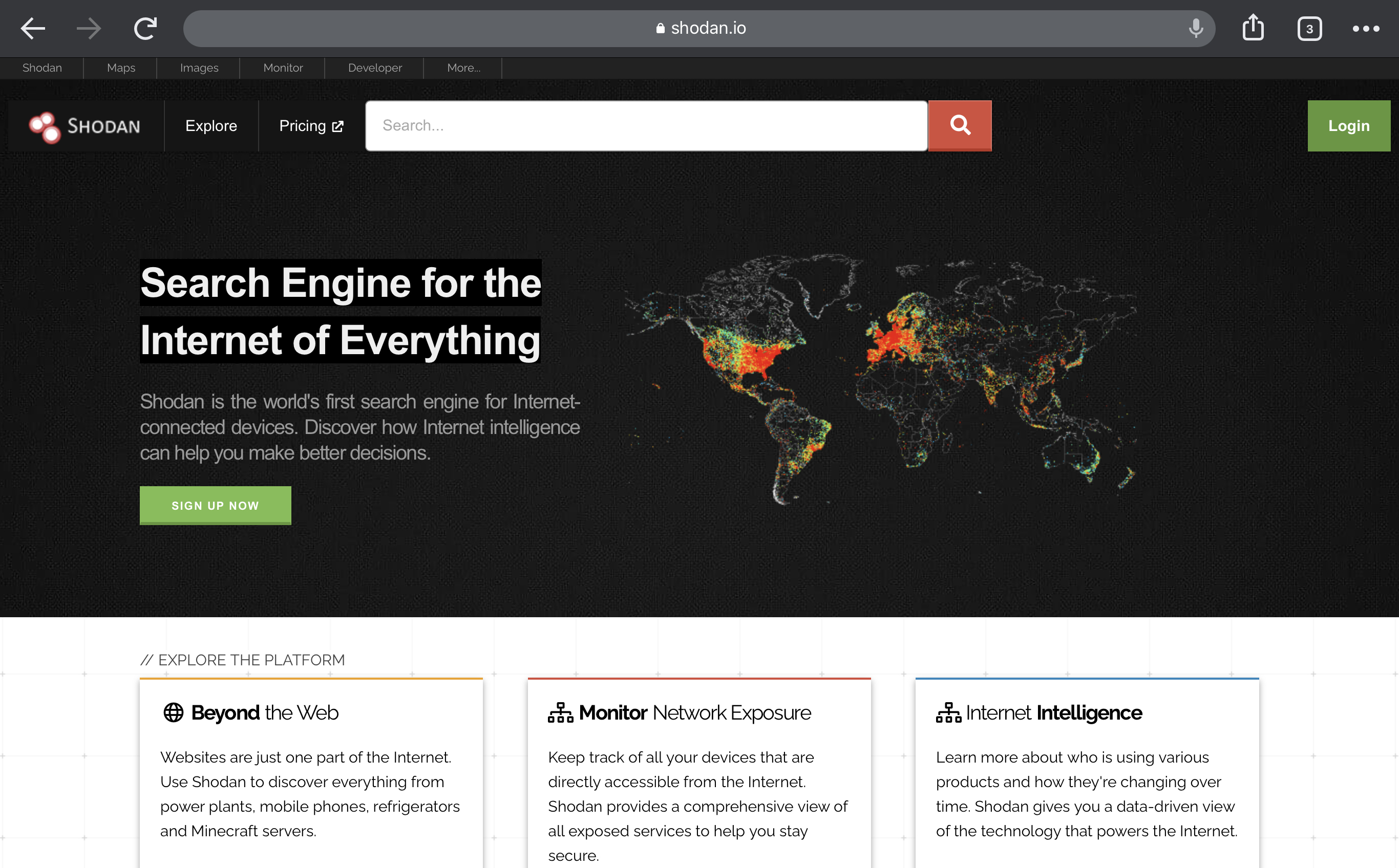The image size is (1399, 868).
Task: Click 'Learn more about who is using' text
Action: tap(1087, 794)
